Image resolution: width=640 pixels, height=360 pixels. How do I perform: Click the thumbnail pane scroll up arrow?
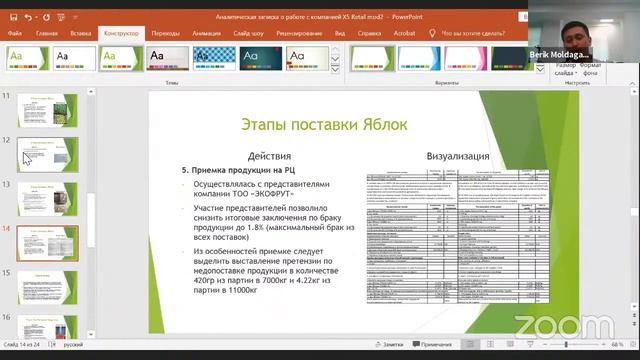point(91,92)
